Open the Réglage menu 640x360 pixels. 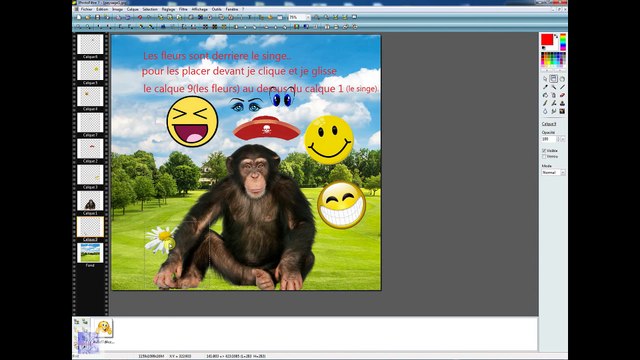click(x=168, y=9)
